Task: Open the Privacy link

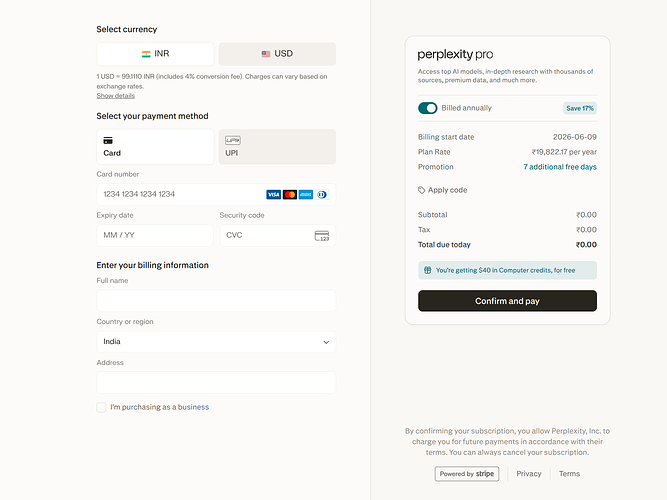Action: click(529, 474)
